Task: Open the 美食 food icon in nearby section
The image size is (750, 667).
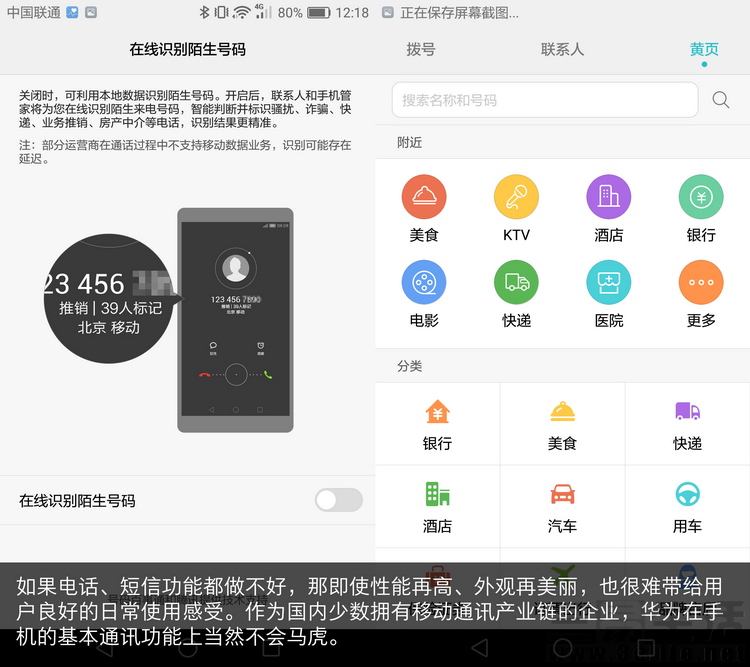Action: click(423, 198)
